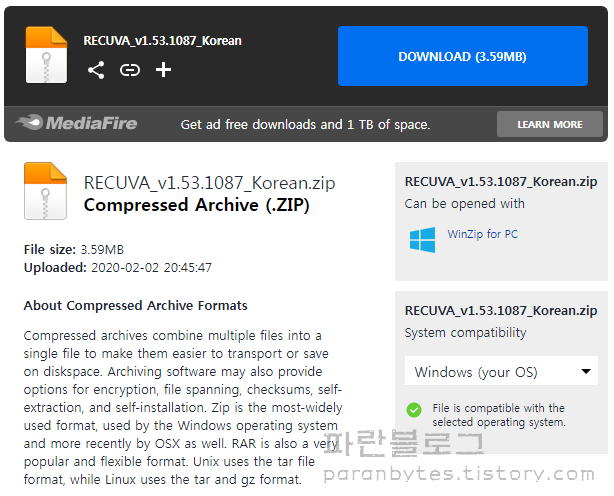
Task: Click the Windows logo icon next to WinZip
Action: click(x=422, y=240)
